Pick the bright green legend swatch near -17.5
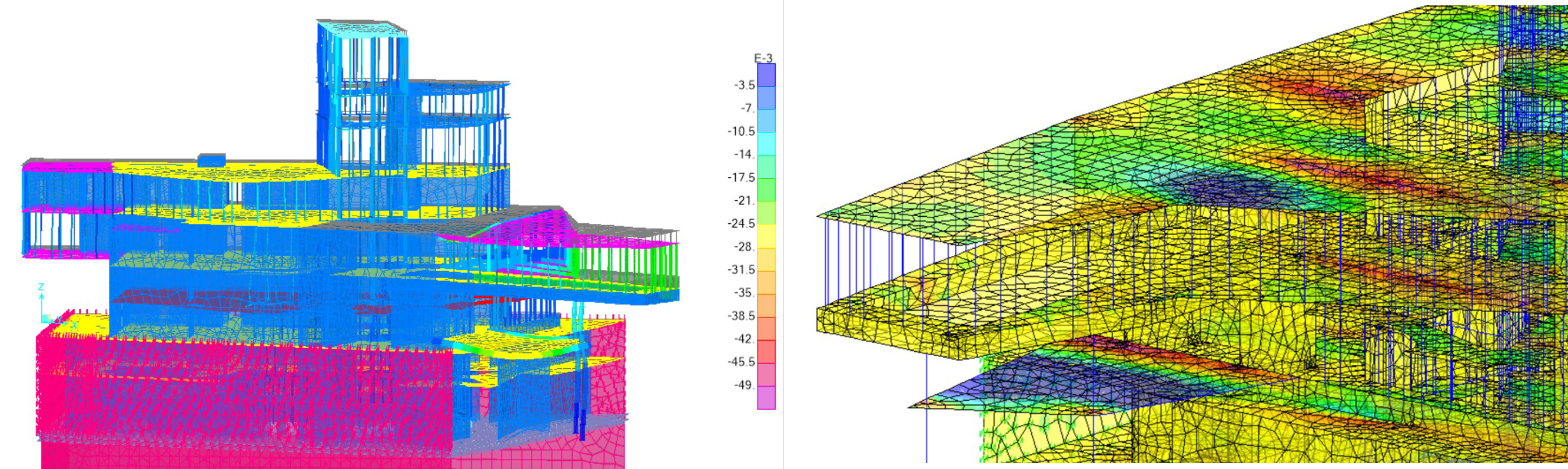 [x=766, y=190]
